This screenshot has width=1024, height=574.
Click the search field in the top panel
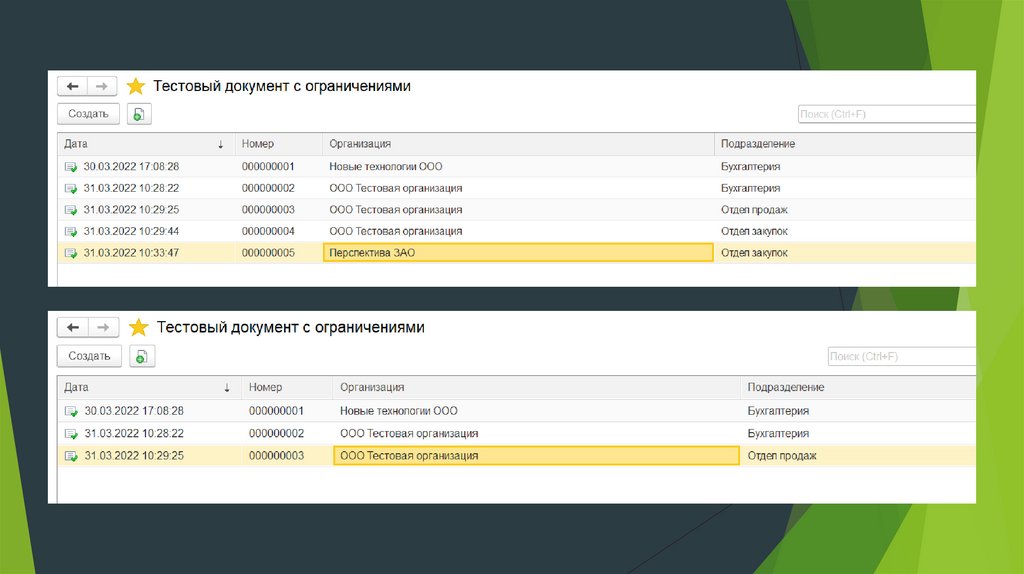(886, 114)
